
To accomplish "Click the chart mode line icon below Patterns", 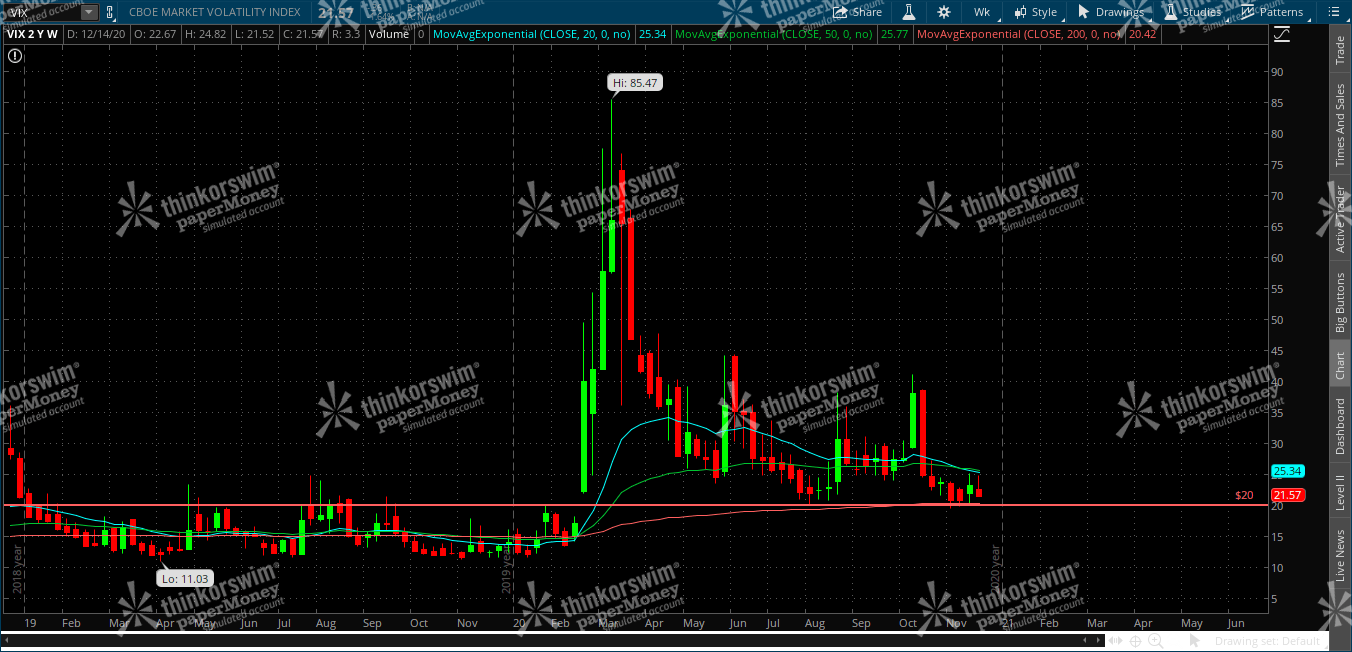I will [1282, 34].
